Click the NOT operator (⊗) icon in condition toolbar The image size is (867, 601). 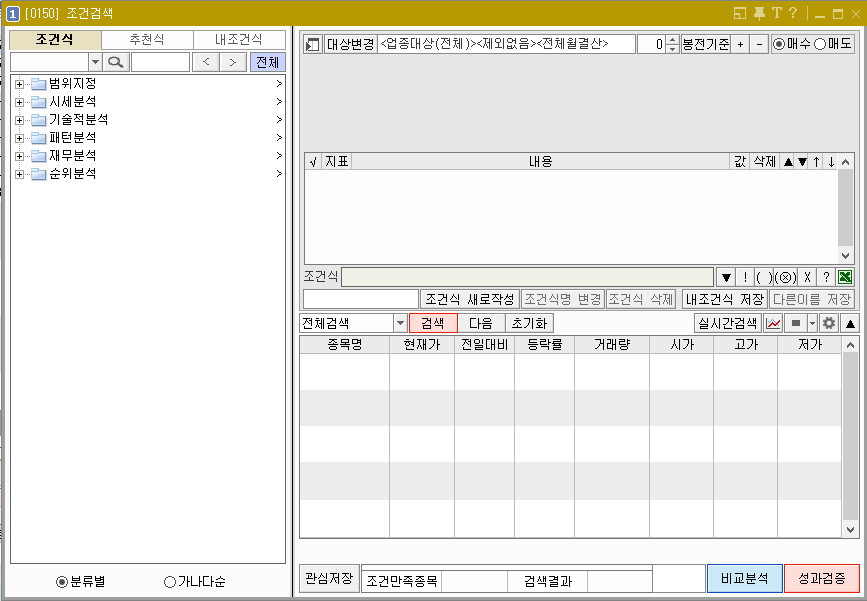point(785,277)
